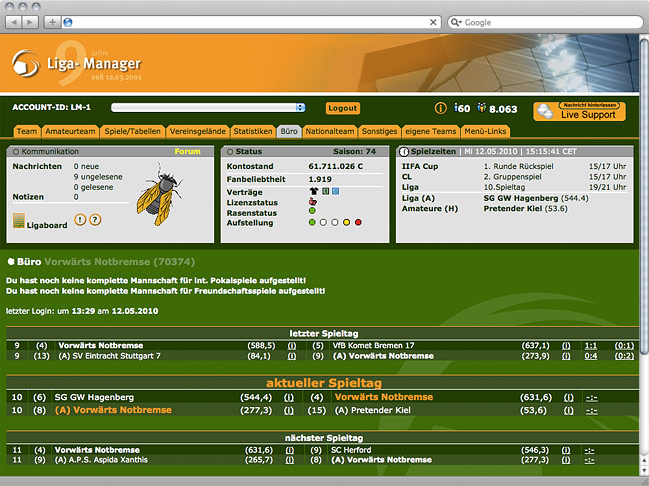This screenshot has height=486, width=649.
Task: Open the blue Verträge icon
Action: tap(336, 191)
